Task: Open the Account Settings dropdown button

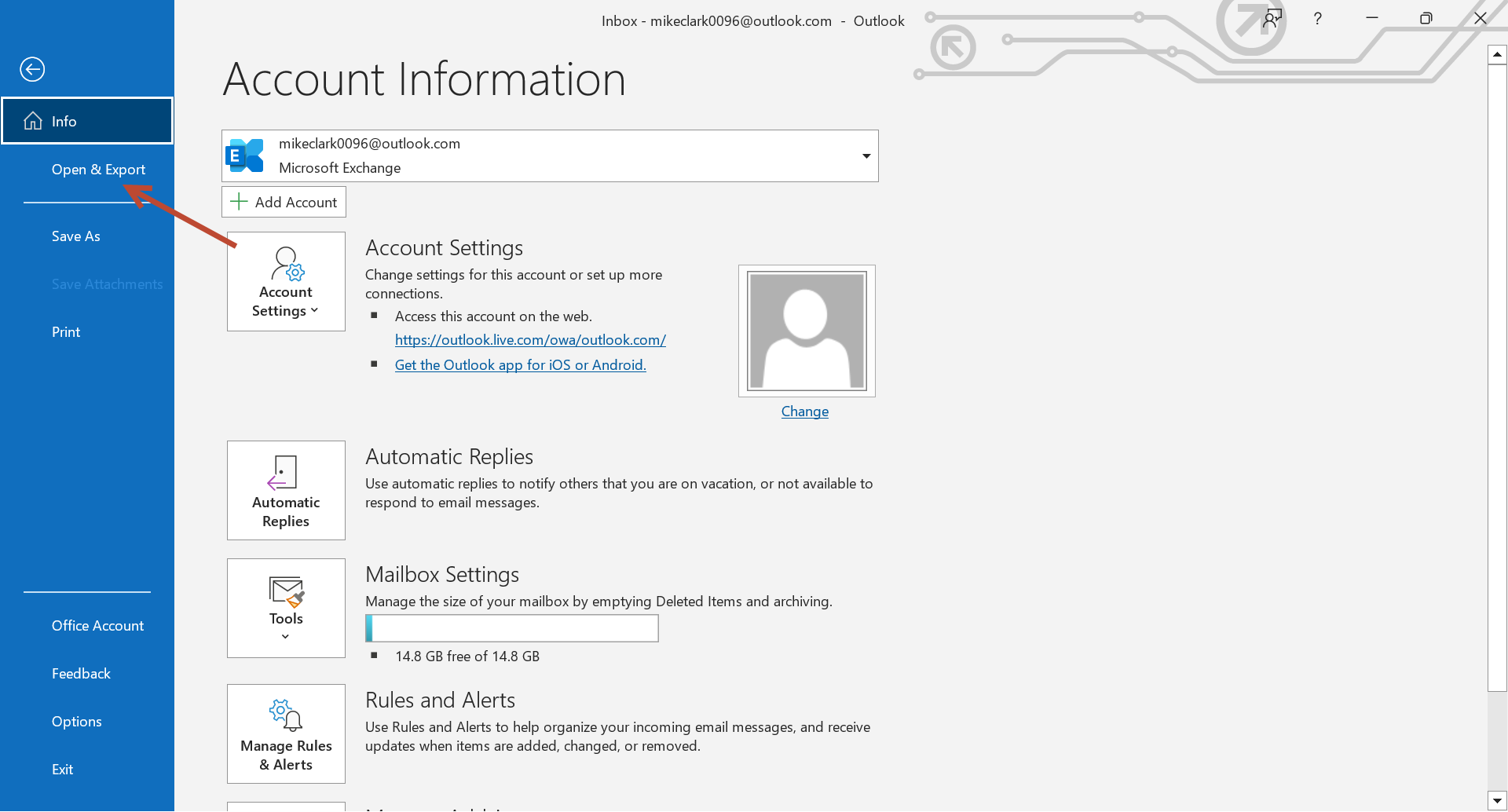Action: 286,281
